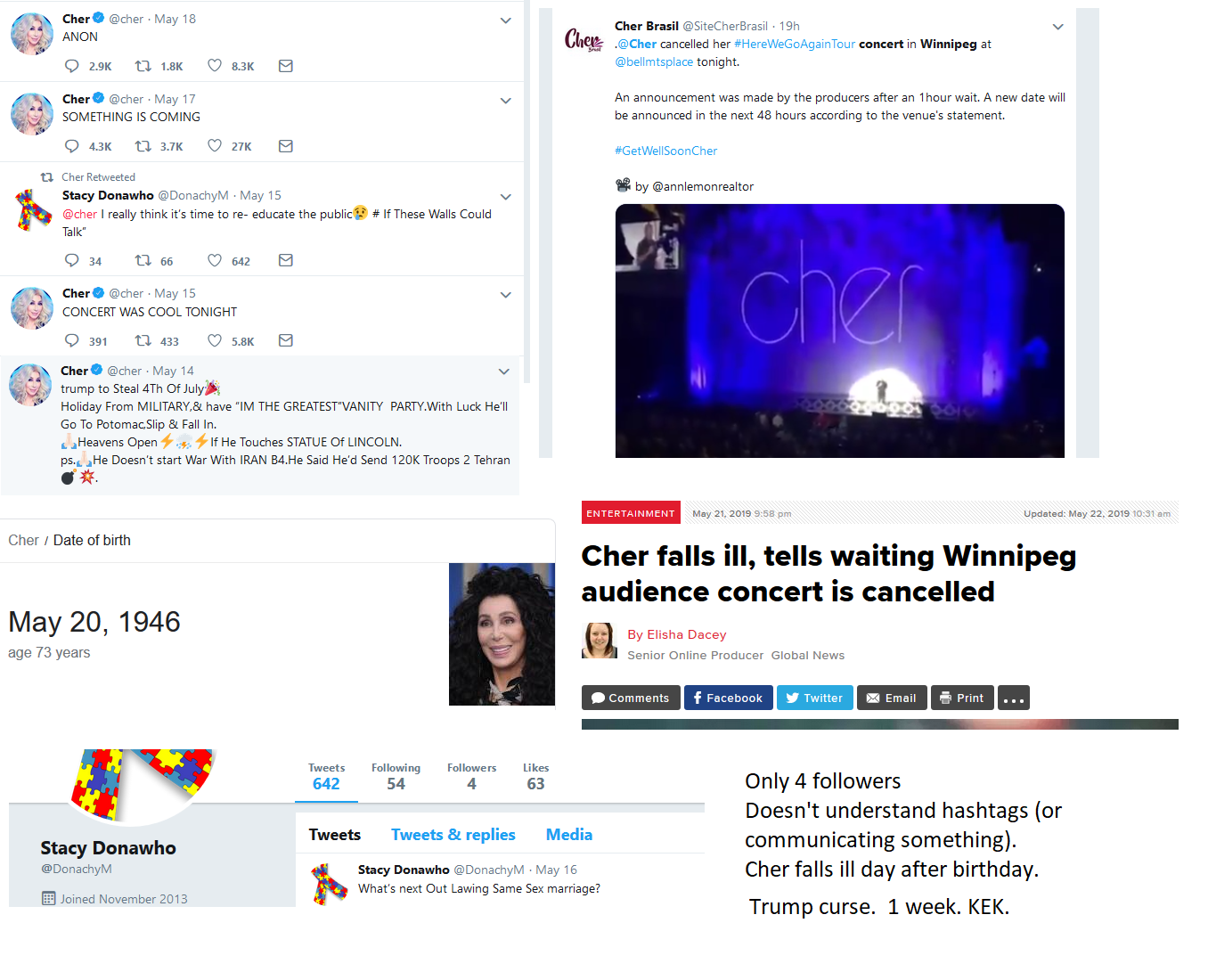Screen dimensions: 1208x980
Task: Reply to the CONCERT WAS COOL TONIGHT tweet
Action: (72, 340)
